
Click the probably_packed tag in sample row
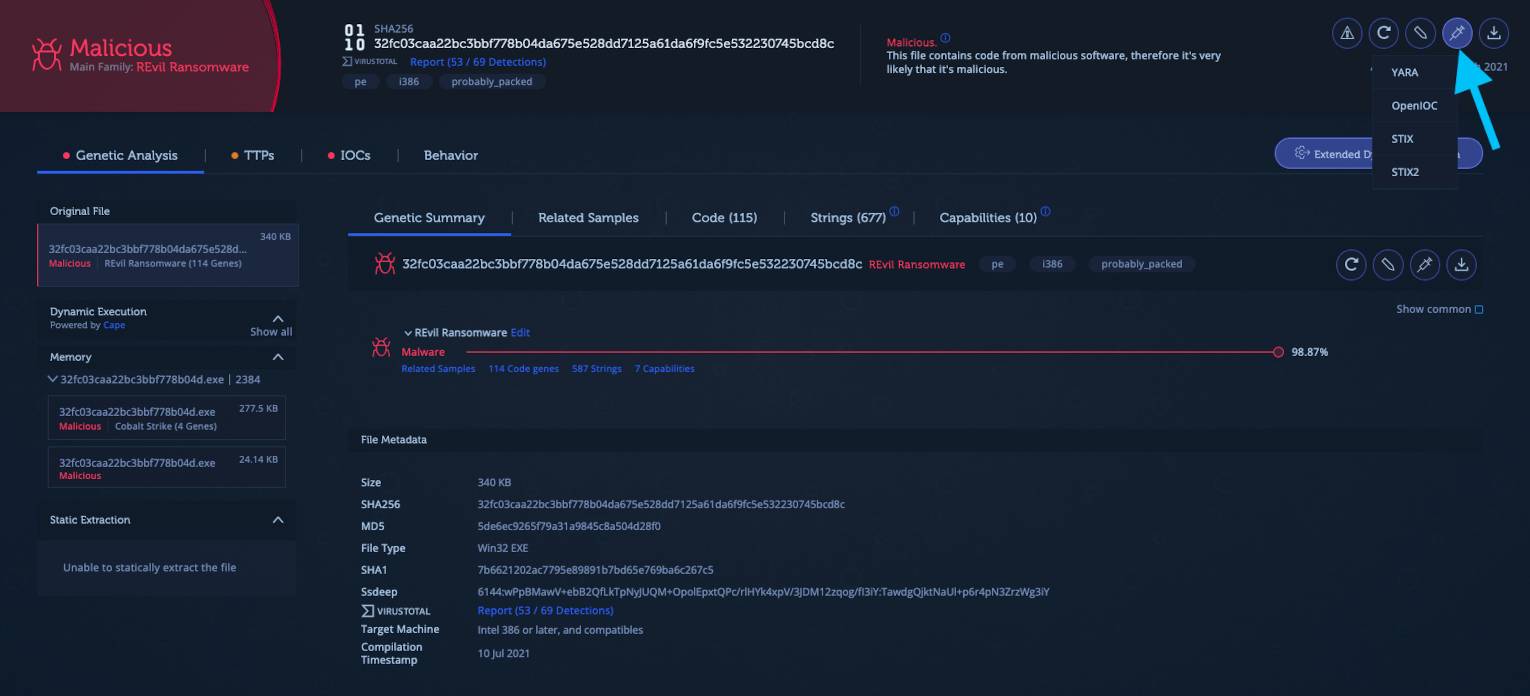tap(1142, 265)
